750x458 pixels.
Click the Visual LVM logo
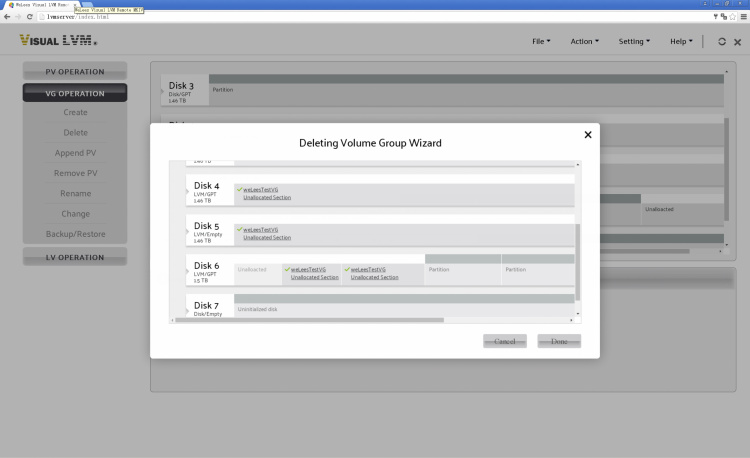click(x=58, y=41)
